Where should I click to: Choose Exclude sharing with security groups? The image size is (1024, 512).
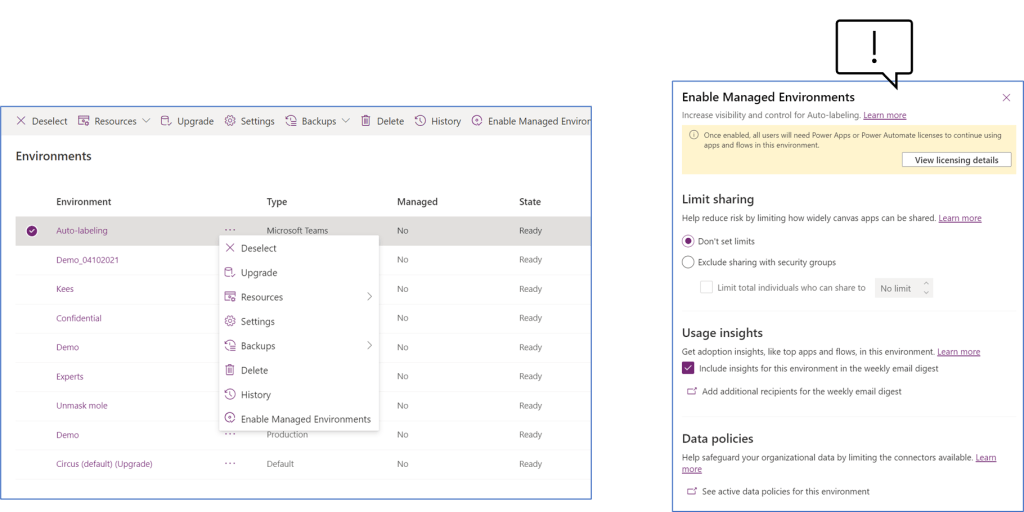point(688,263)
